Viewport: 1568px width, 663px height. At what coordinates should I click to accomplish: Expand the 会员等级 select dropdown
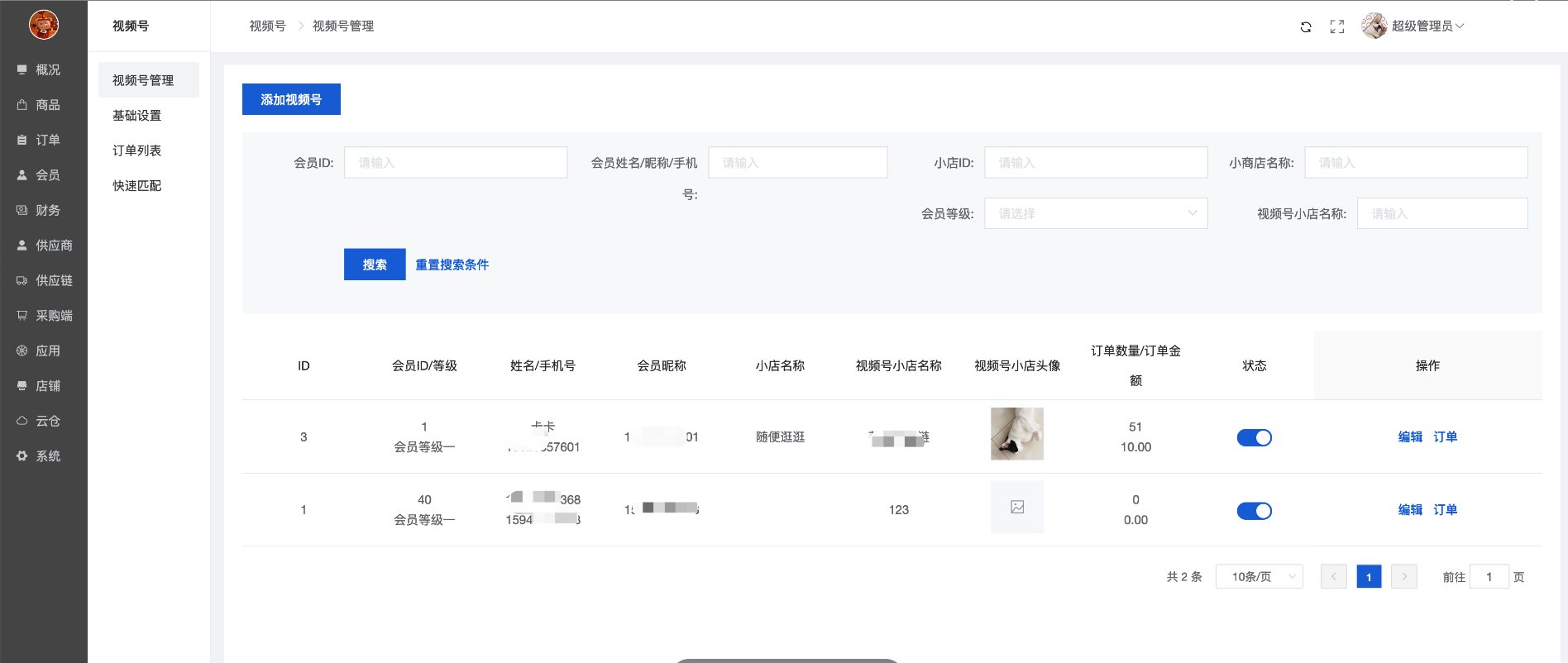tap(1095, 213)
